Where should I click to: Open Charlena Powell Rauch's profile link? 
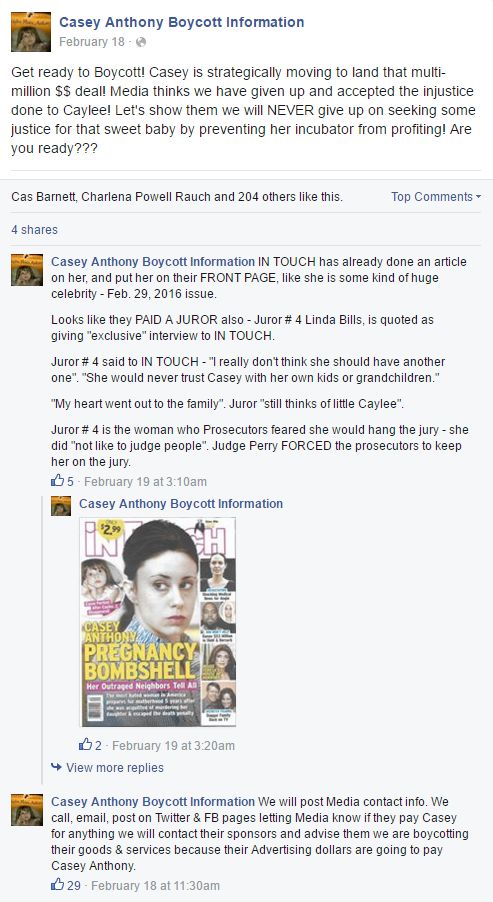pyautogui.click(x=147, y=197)
